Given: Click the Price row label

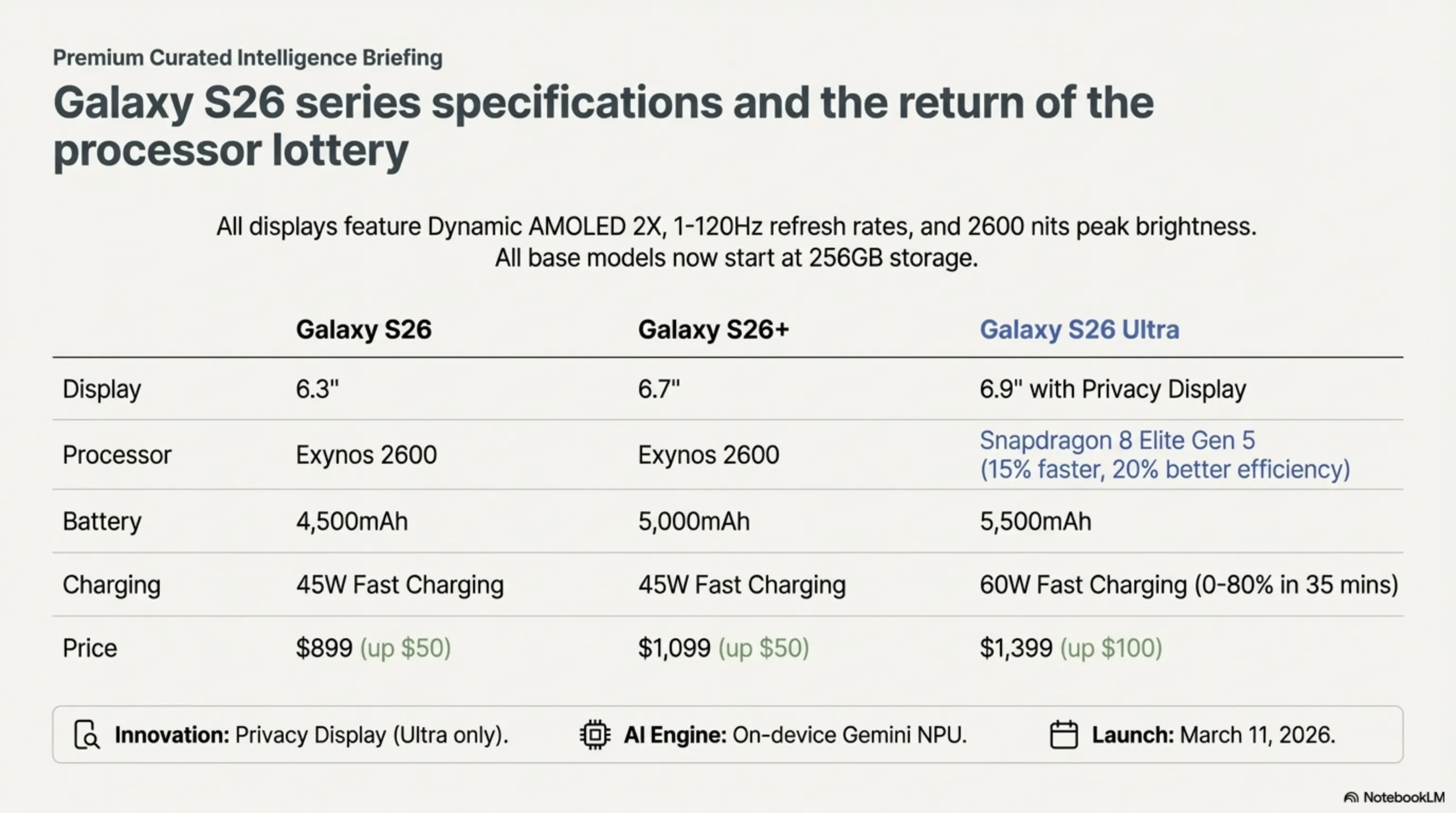Looking at the screenshot, I should point(89,648).
